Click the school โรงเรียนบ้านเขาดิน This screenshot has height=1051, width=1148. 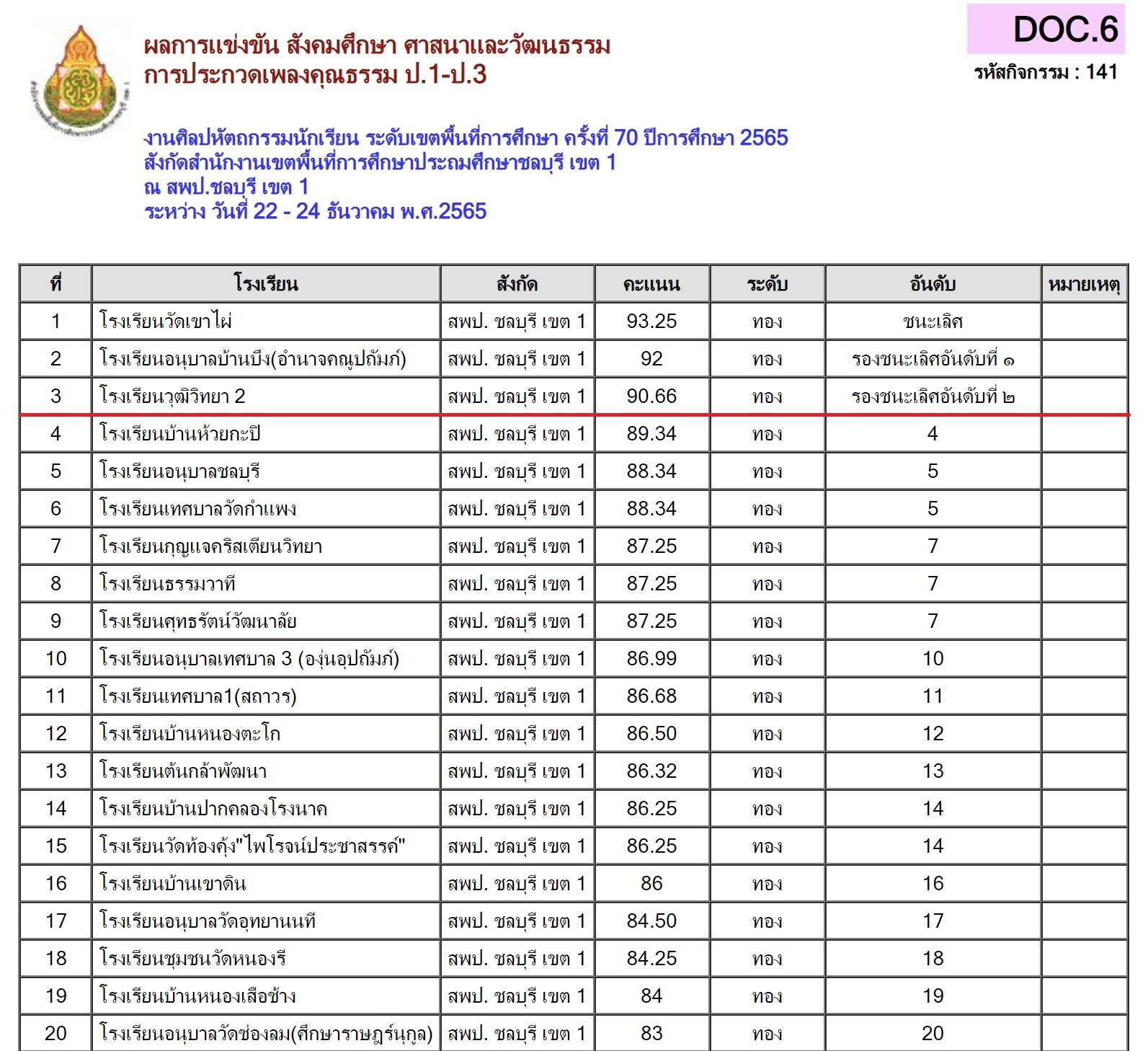click(173, 884)
